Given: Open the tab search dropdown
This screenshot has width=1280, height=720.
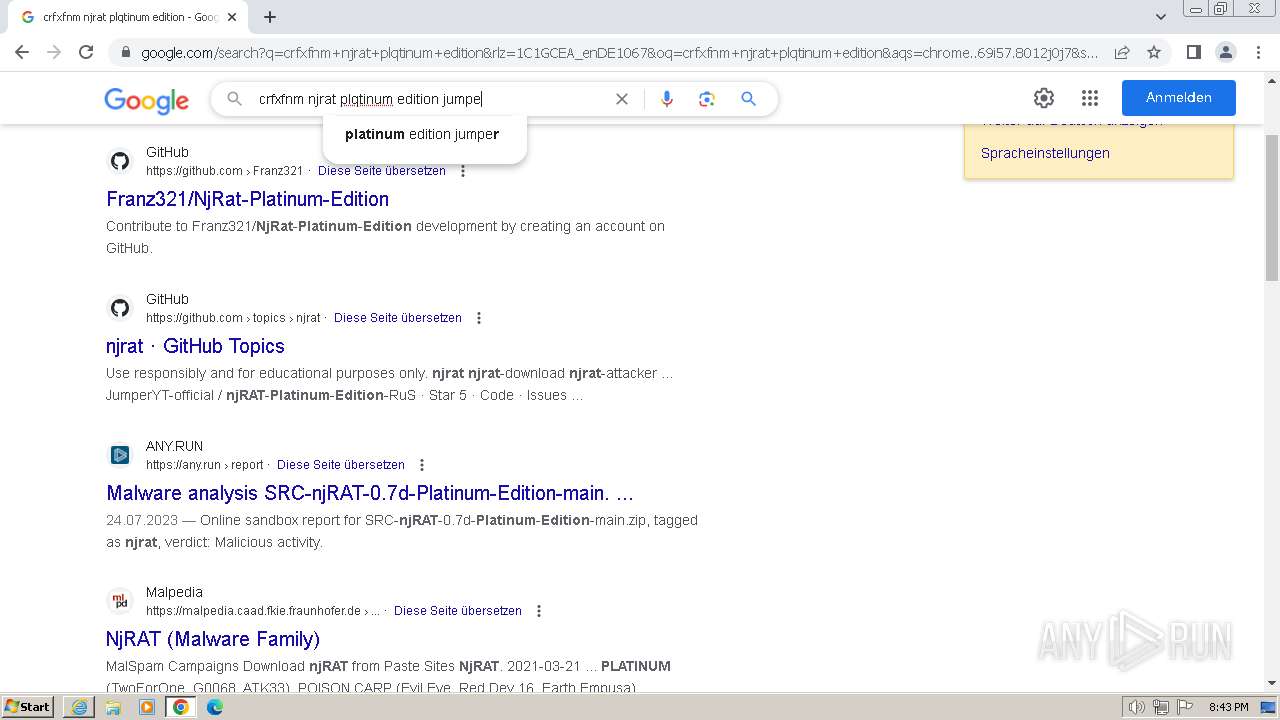Looking at the screenshot, I should (x=1161, y=17).
